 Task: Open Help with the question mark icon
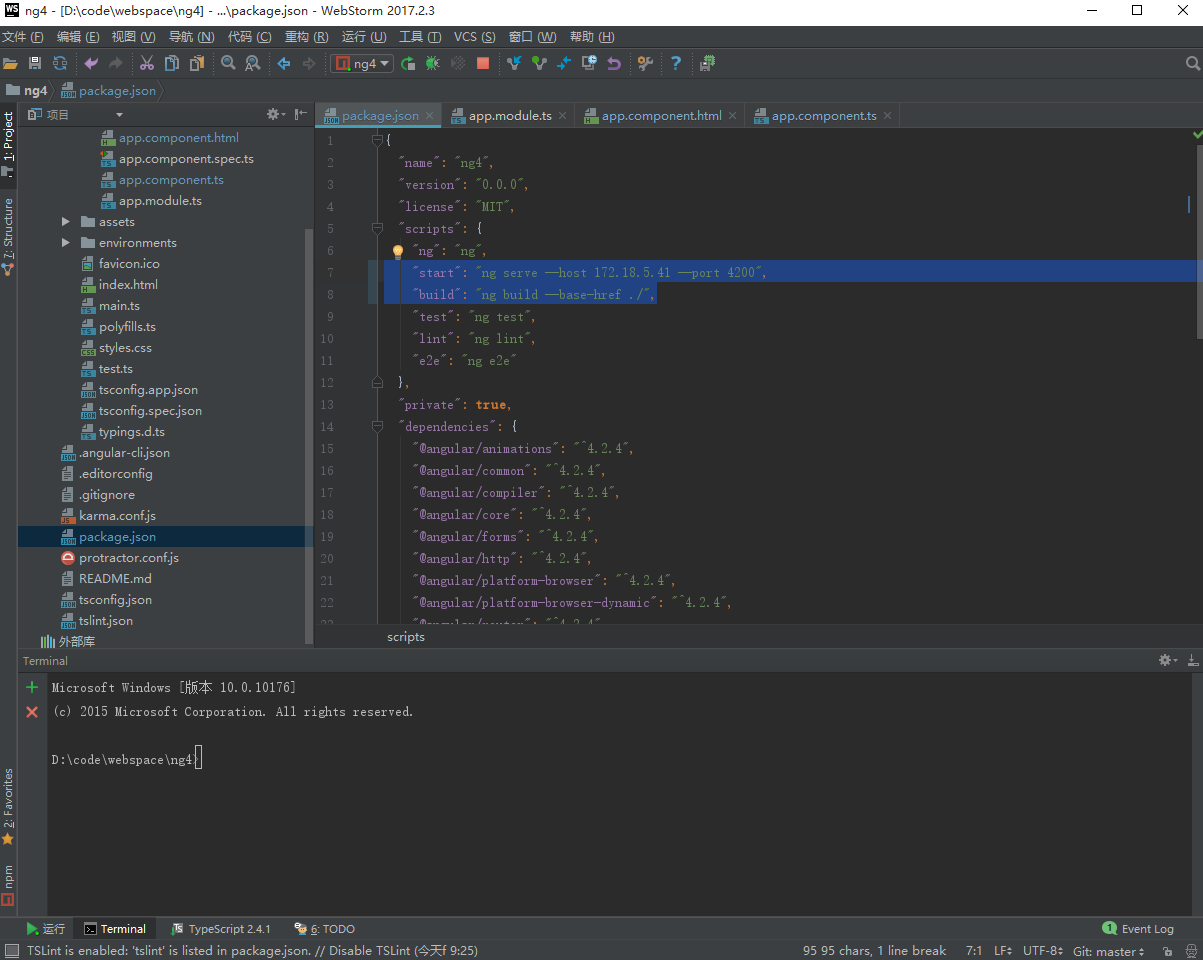[676, 63]
